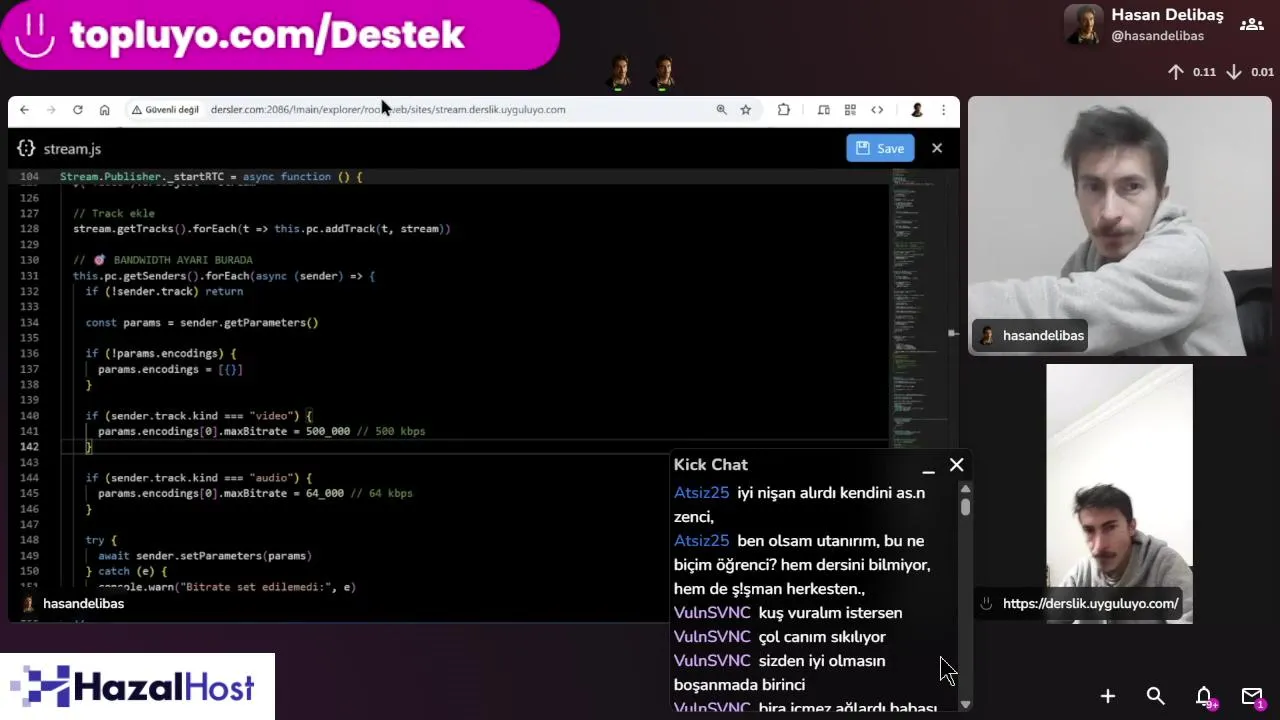Click line number 134 in the gutter
1280x720 pixels.
coord(28,322)
